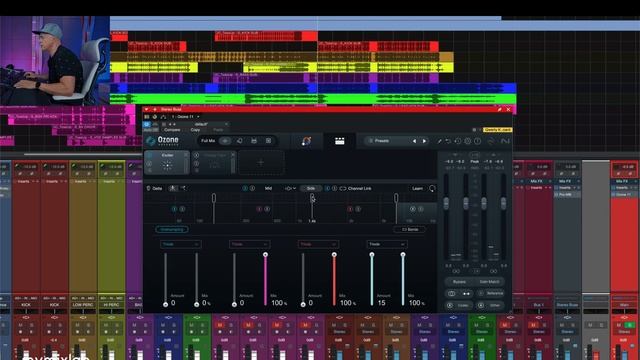This screenshot has height=360, width=640.
Task: Select the Side channel tab
Action: [311, 188]
